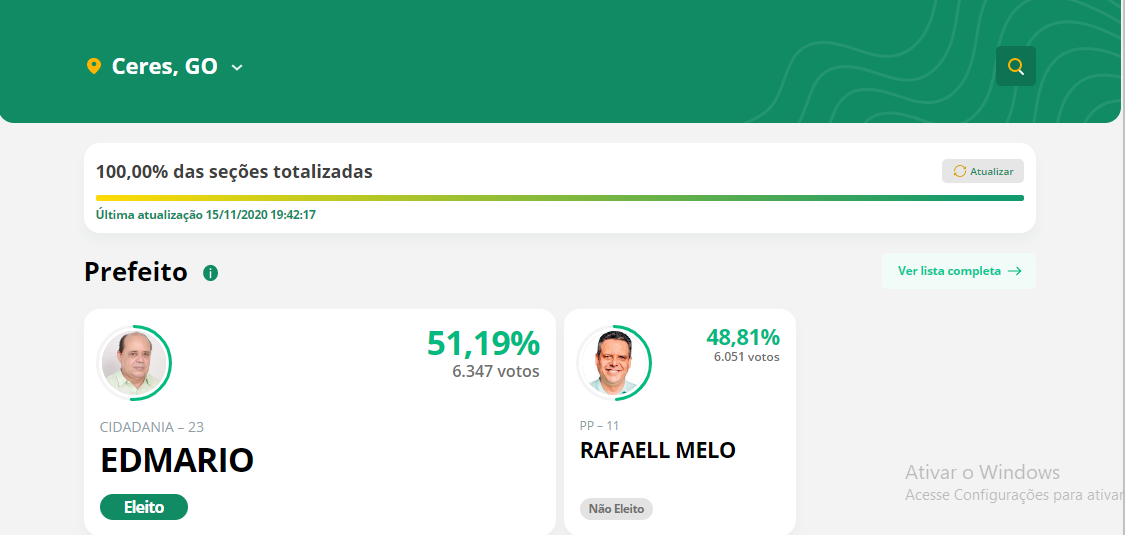1125x535 pixels.
Task: Click the 48,81% vote percentage
Action: (x=743, y=336)
